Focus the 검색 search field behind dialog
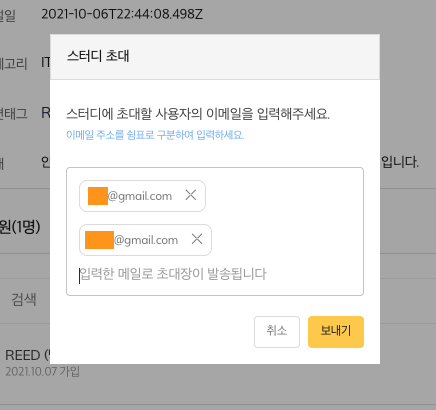Screen dimensions: 436x410 [x=24, y=299]
